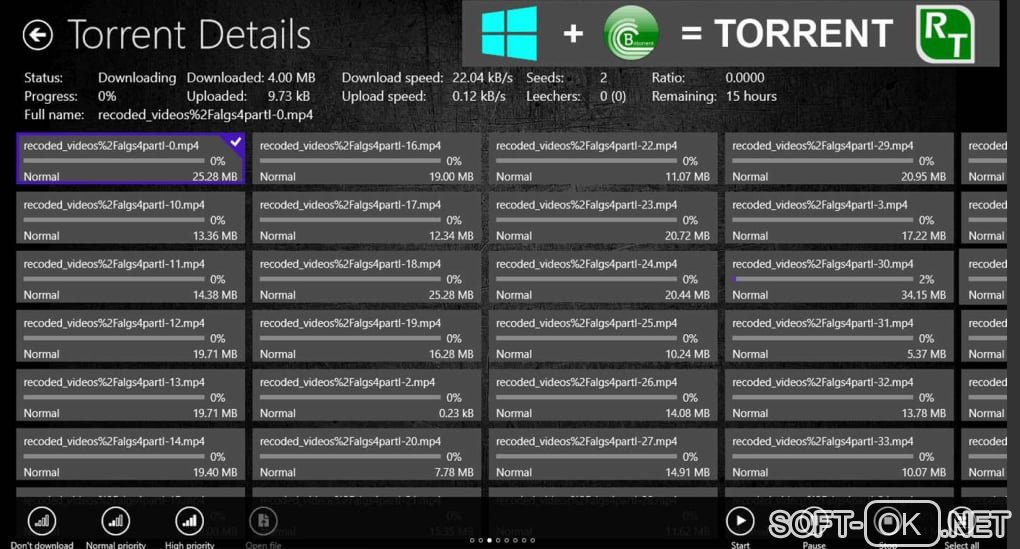Select the algs4partI-19.mp4 file tile
The height and width of the screenshot is (549, 1020).
point(367,337)
